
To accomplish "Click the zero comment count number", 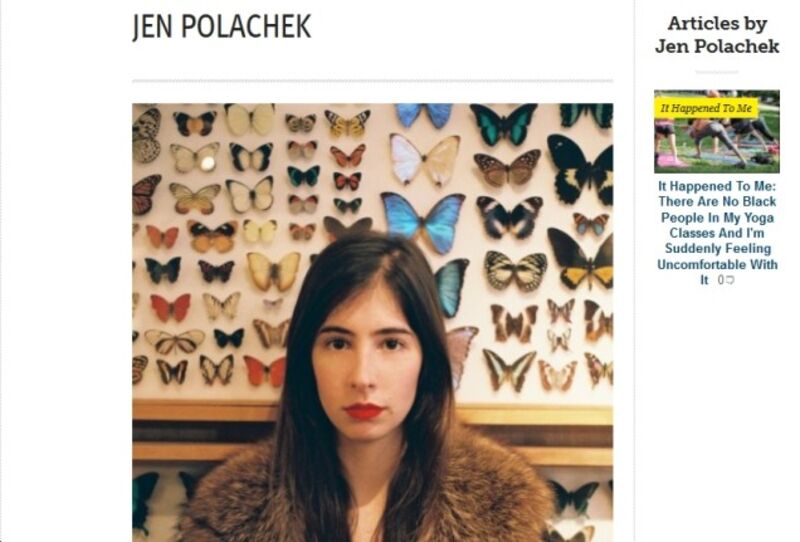I will click(720, 280).
